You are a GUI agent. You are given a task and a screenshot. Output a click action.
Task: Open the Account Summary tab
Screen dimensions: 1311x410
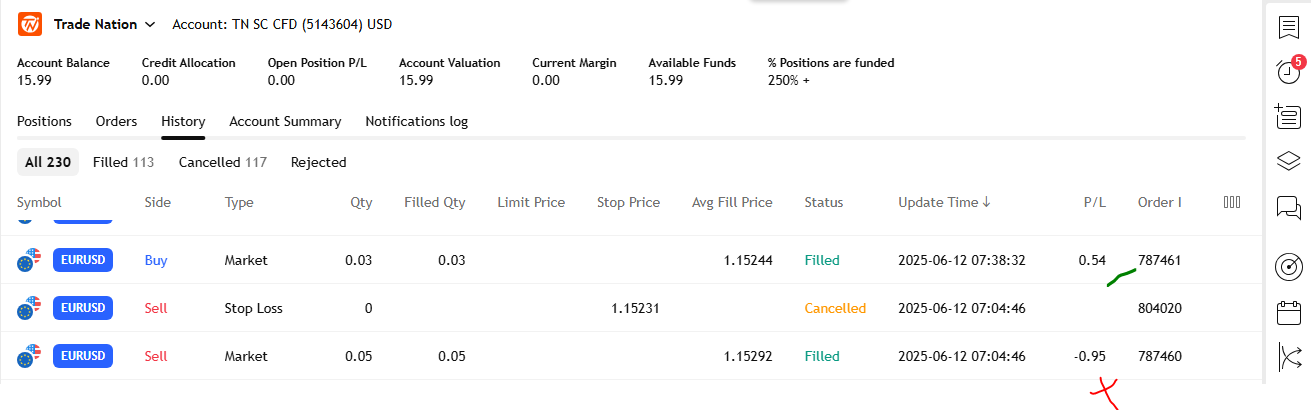[285, 121]
